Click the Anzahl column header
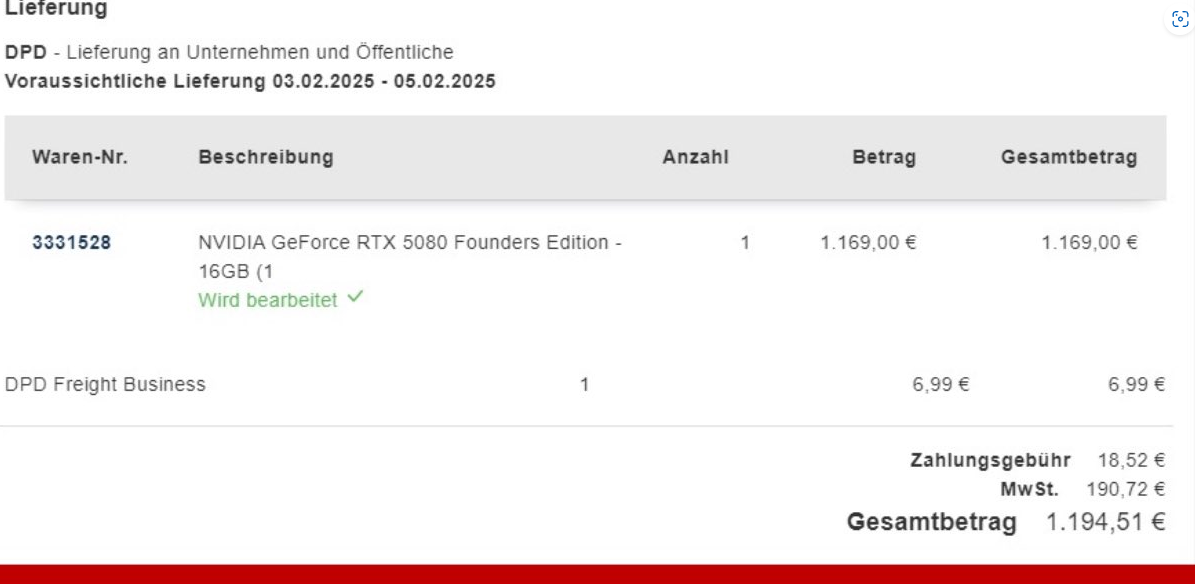This screenshot has width=1195, height=584. (695, 158)
